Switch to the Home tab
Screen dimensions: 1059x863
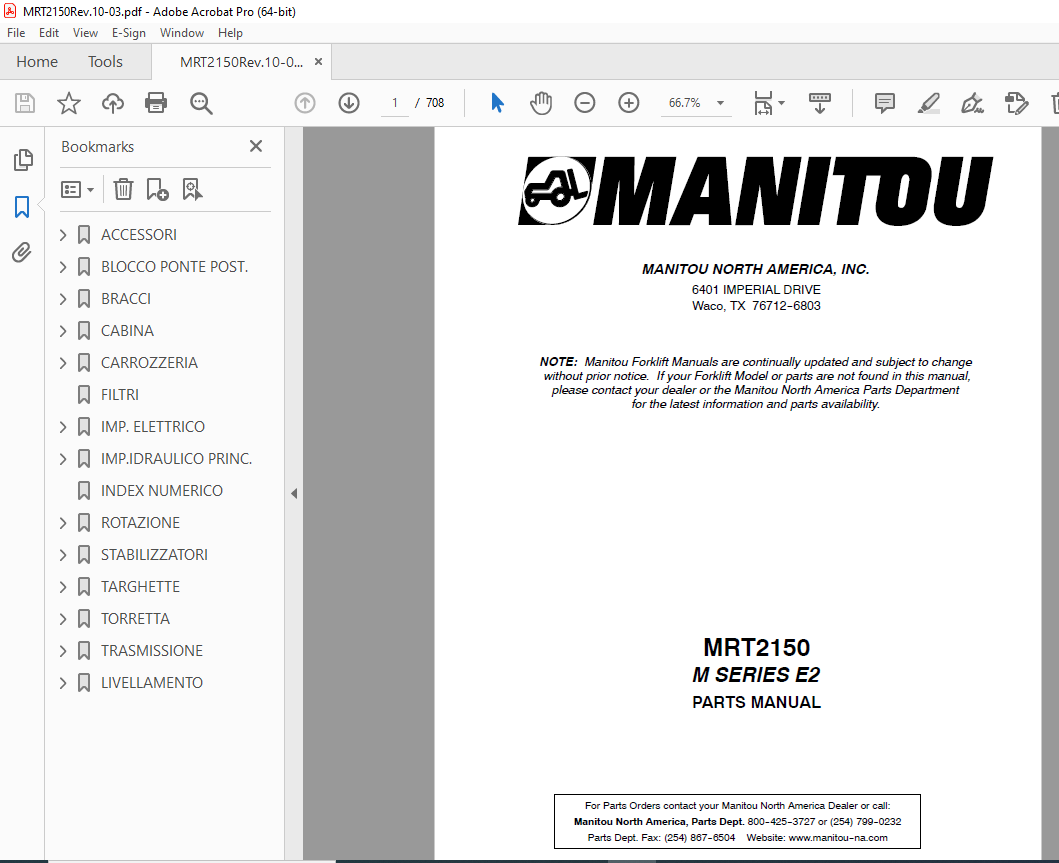37,62
